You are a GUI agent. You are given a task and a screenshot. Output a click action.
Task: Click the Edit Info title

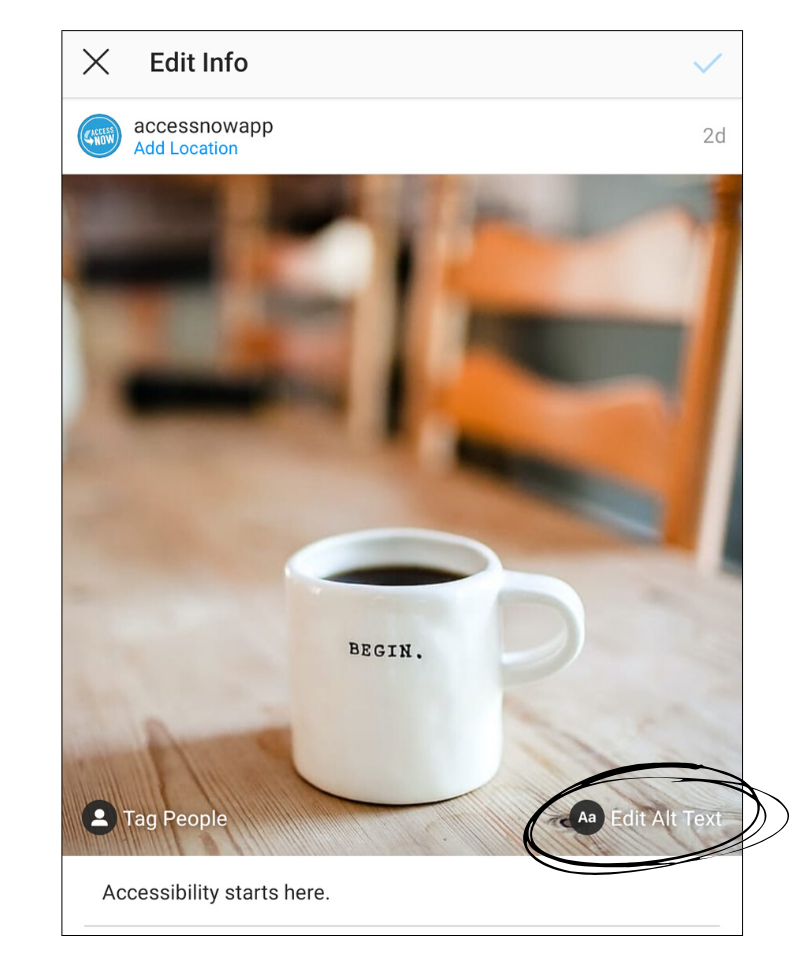(199, 62)
